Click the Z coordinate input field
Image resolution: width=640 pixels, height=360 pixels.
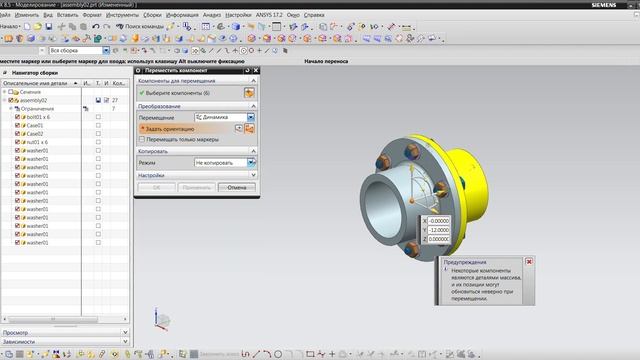click(439, 239)
